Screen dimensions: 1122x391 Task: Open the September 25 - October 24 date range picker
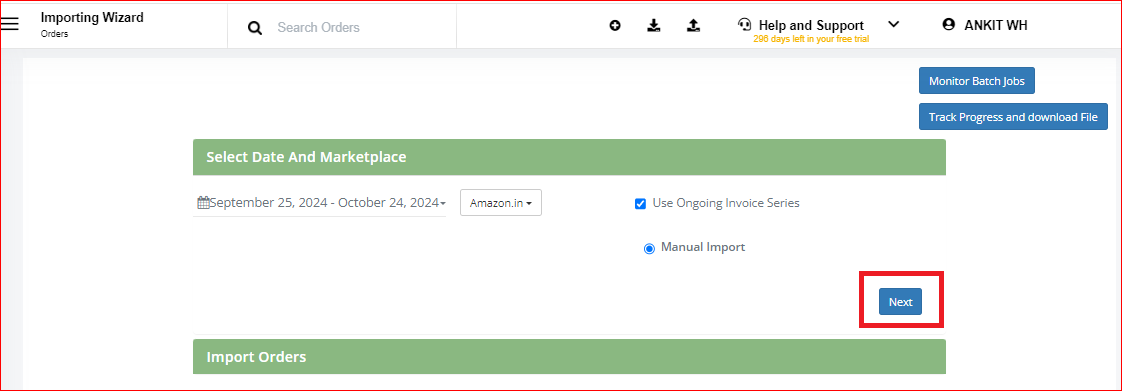(x=320, y=203)
